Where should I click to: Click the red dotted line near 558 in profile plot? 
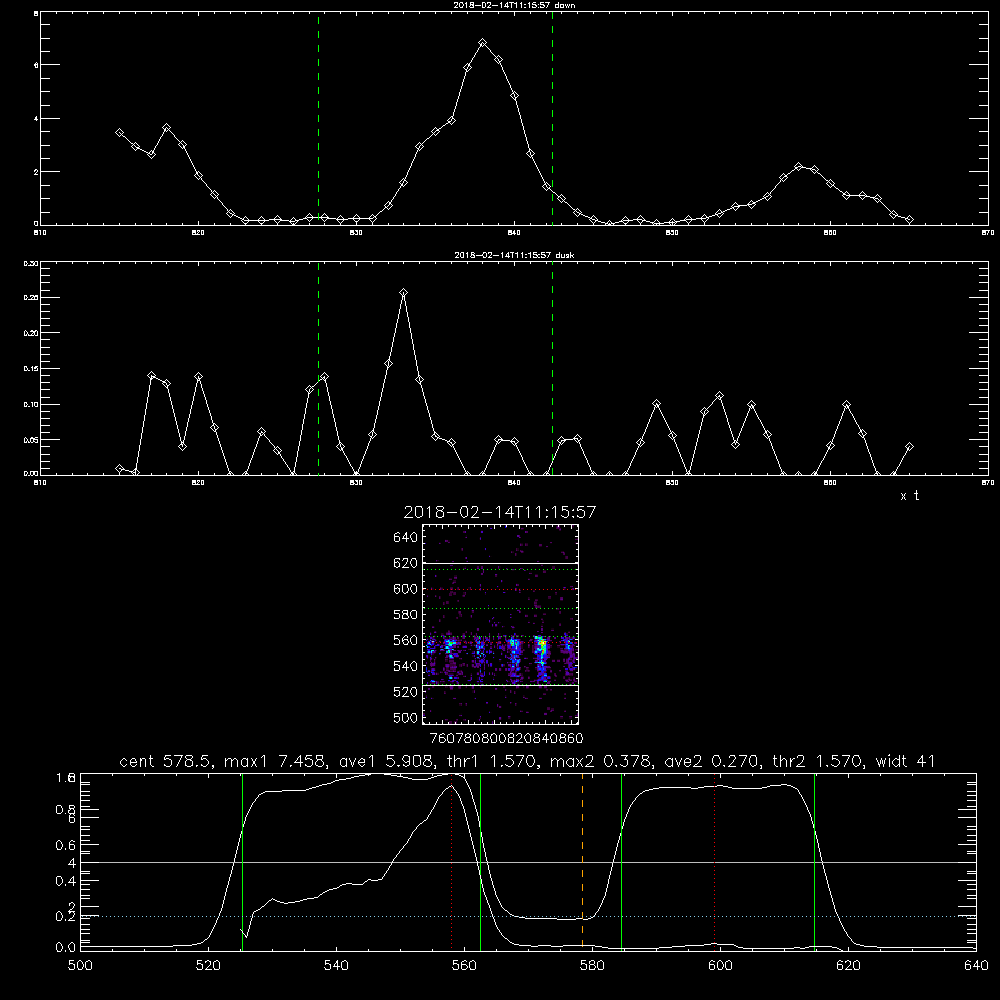(452, 861)
